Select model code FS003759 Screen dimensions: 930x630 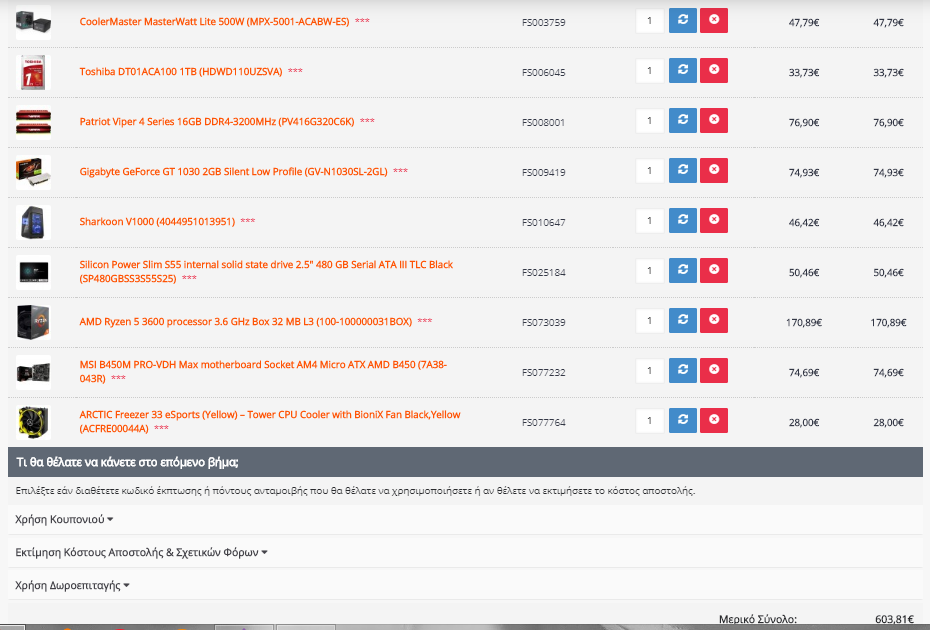[543, 23]
